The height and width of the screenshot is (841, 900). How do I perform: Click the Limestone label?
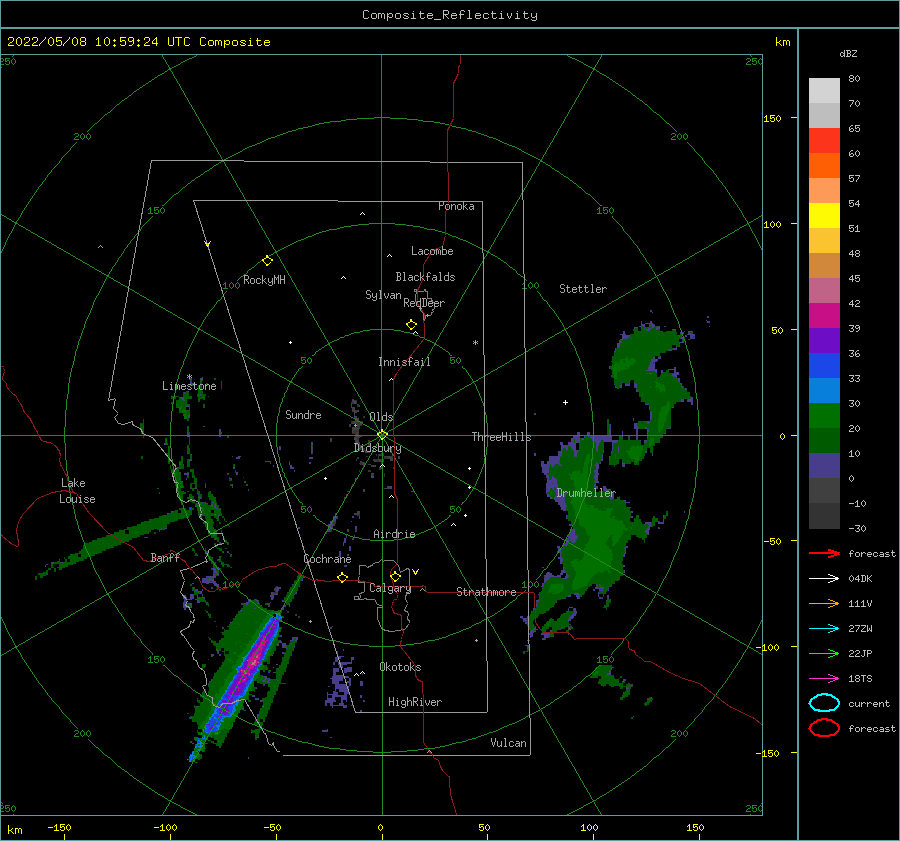(189, 386)
